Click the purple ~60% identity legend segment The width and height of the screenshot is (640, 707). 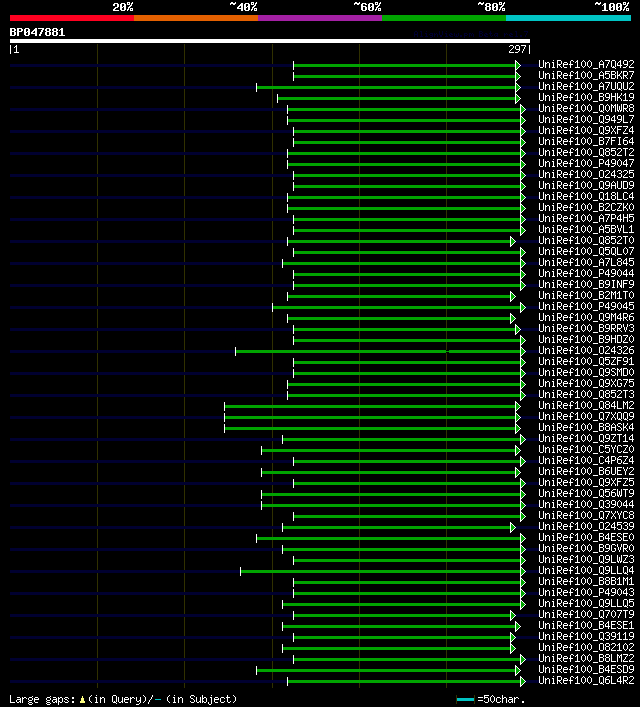coord(320,18)
